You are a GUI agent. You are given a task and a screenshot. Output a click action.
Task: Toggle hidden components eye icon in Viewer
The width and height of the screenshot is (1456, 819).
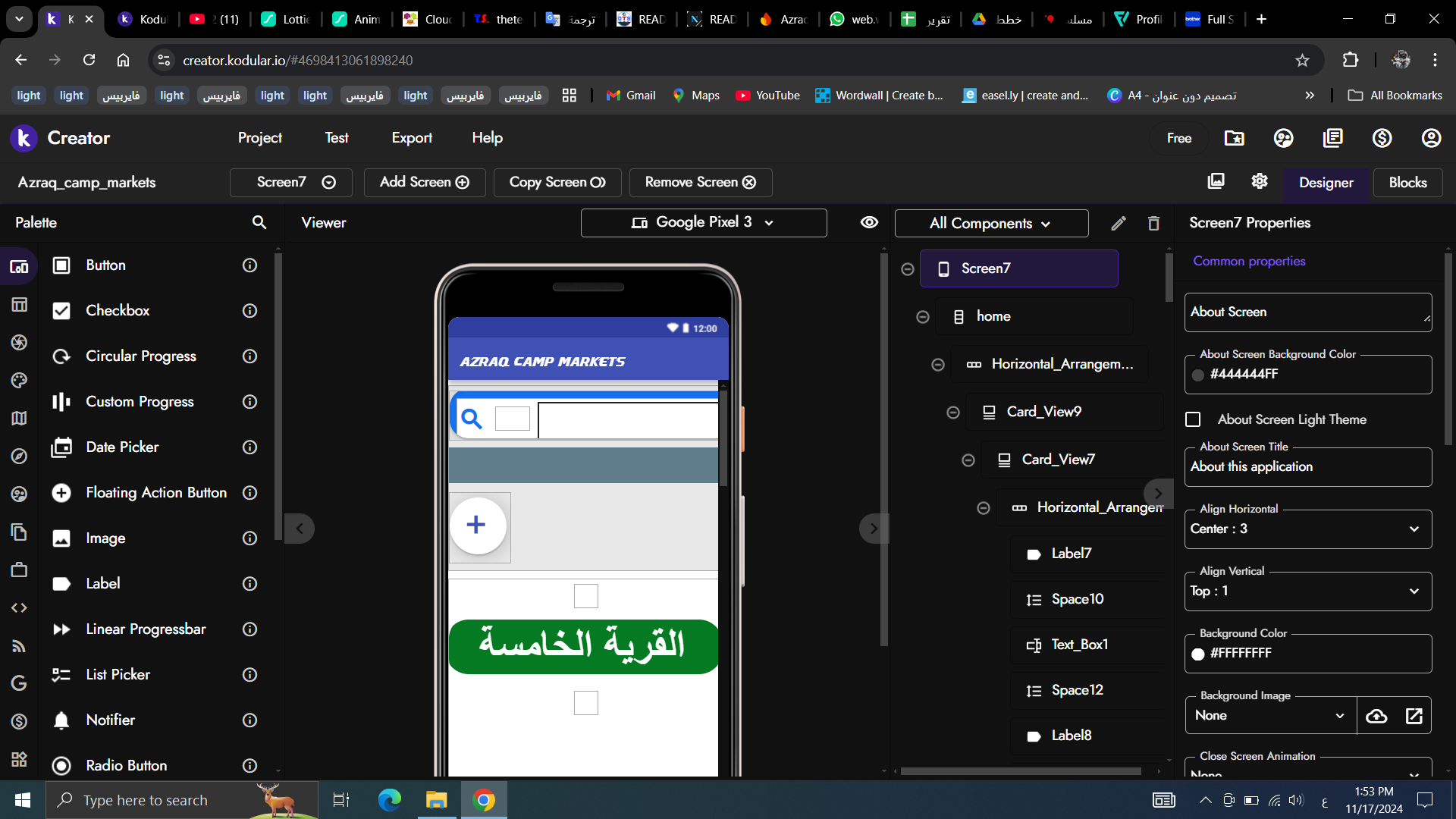(x=869, y=222)
